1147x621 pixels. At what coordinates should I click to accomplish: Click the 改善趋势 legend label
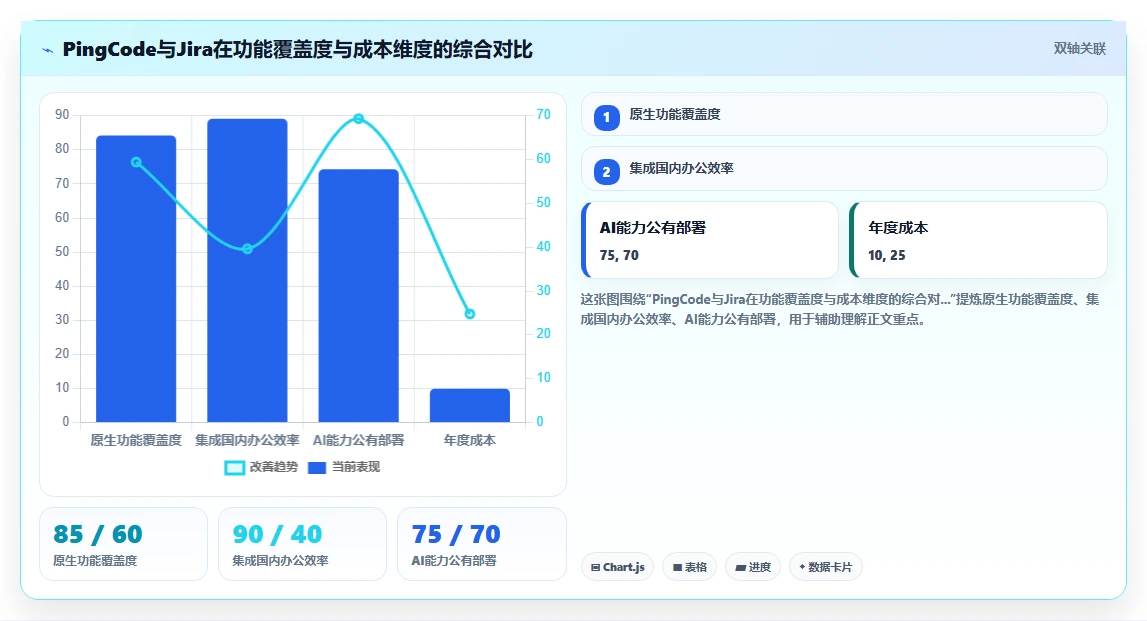tap(274, 467)
